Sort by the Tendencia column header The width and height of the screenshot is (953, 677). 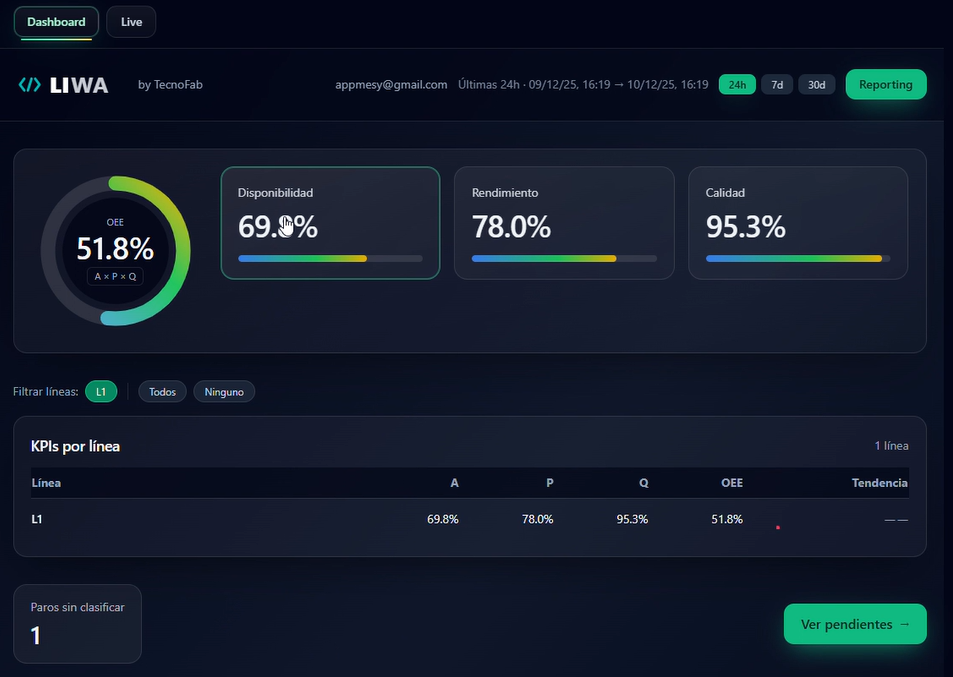click(879, 483)
